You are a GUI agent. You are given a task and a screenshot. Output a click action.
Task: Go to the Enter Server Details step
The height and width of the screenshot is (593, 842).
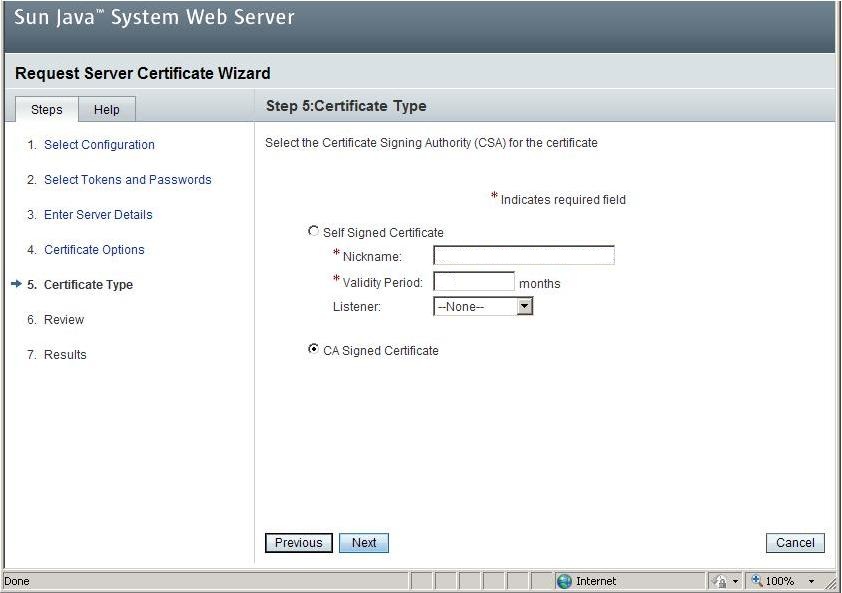click(x=98, y=215)
